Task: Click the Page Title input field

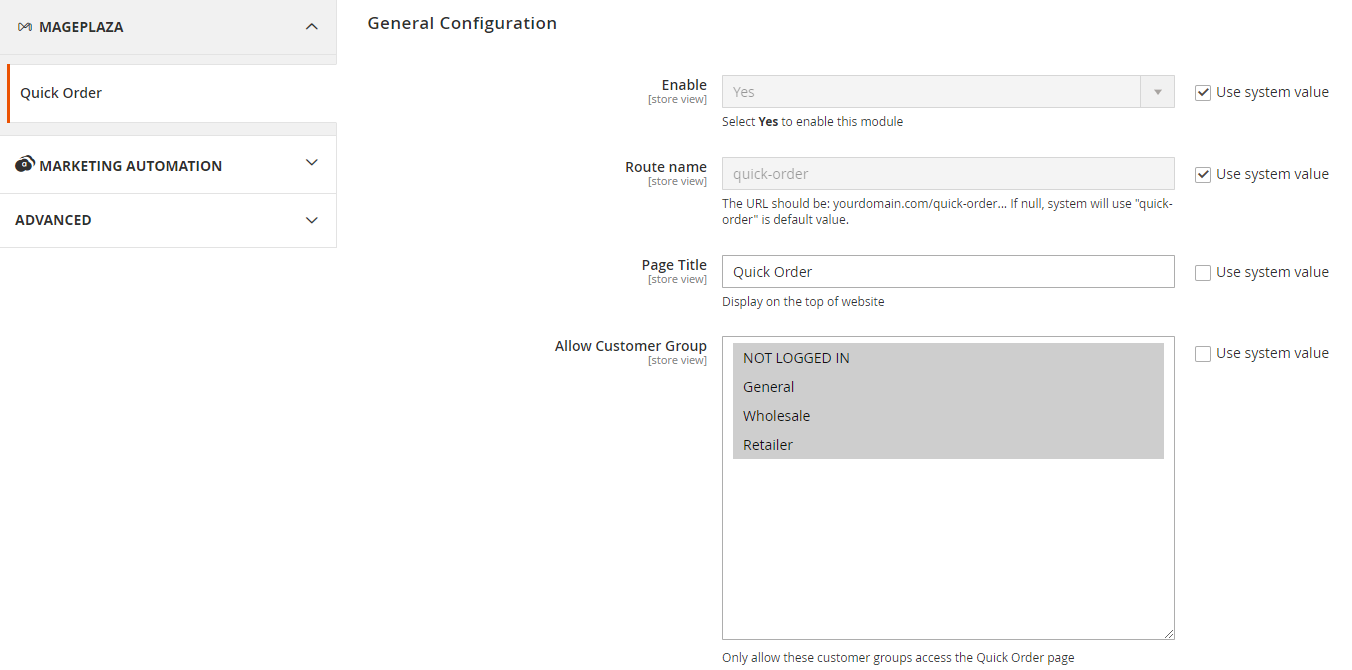Action: click(x=948, y=272)
